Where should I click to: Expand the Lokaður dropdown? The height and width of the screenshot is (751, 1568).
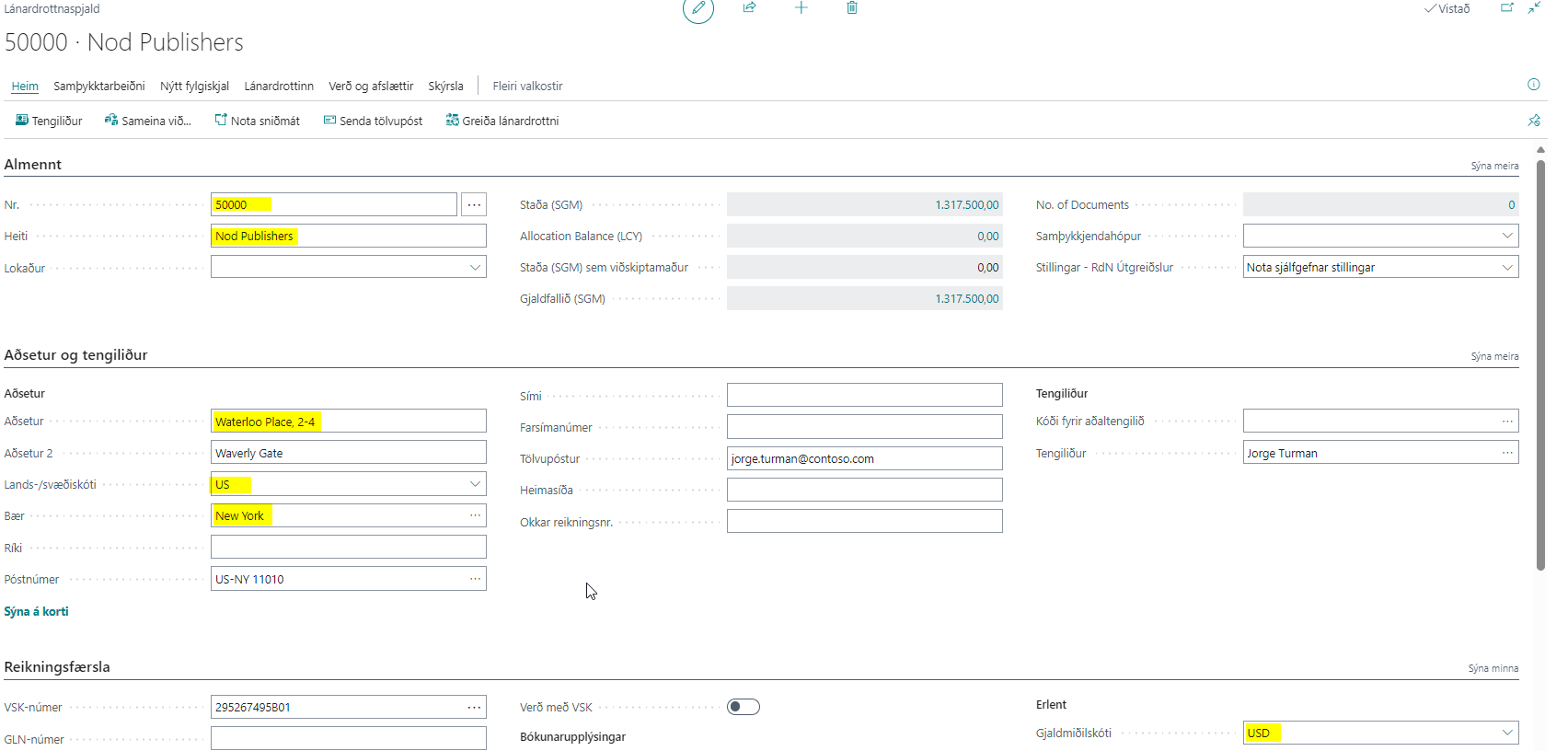pyautogui.click(x=475, y=268)
